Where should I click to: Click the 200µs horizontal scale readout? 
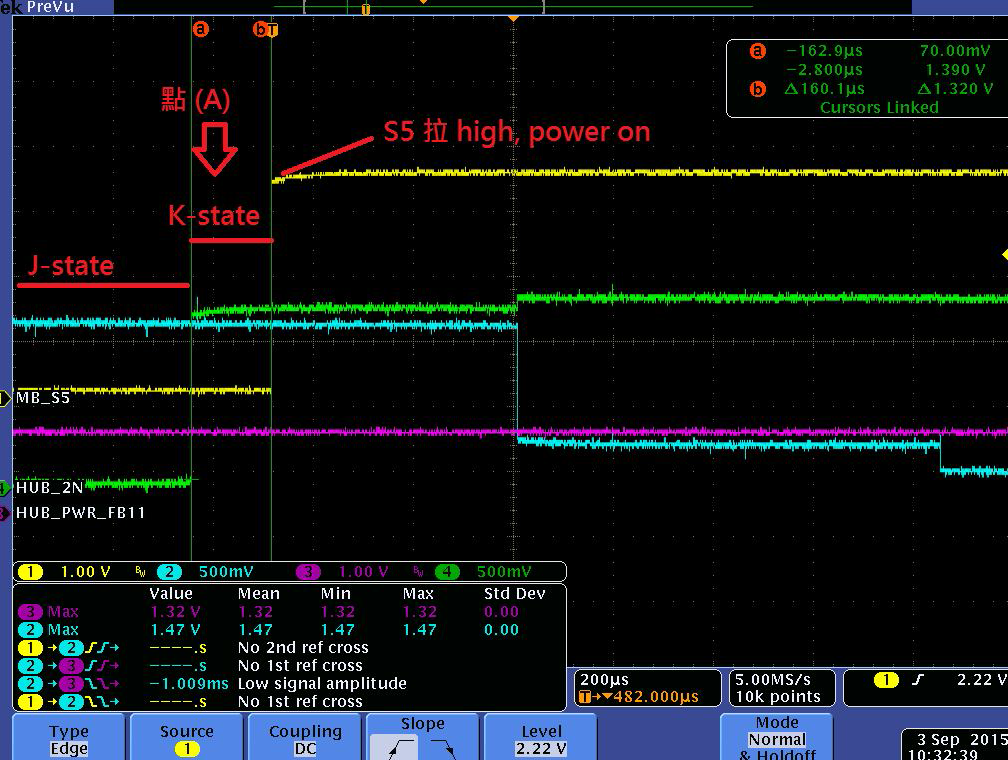pos(604,680)
